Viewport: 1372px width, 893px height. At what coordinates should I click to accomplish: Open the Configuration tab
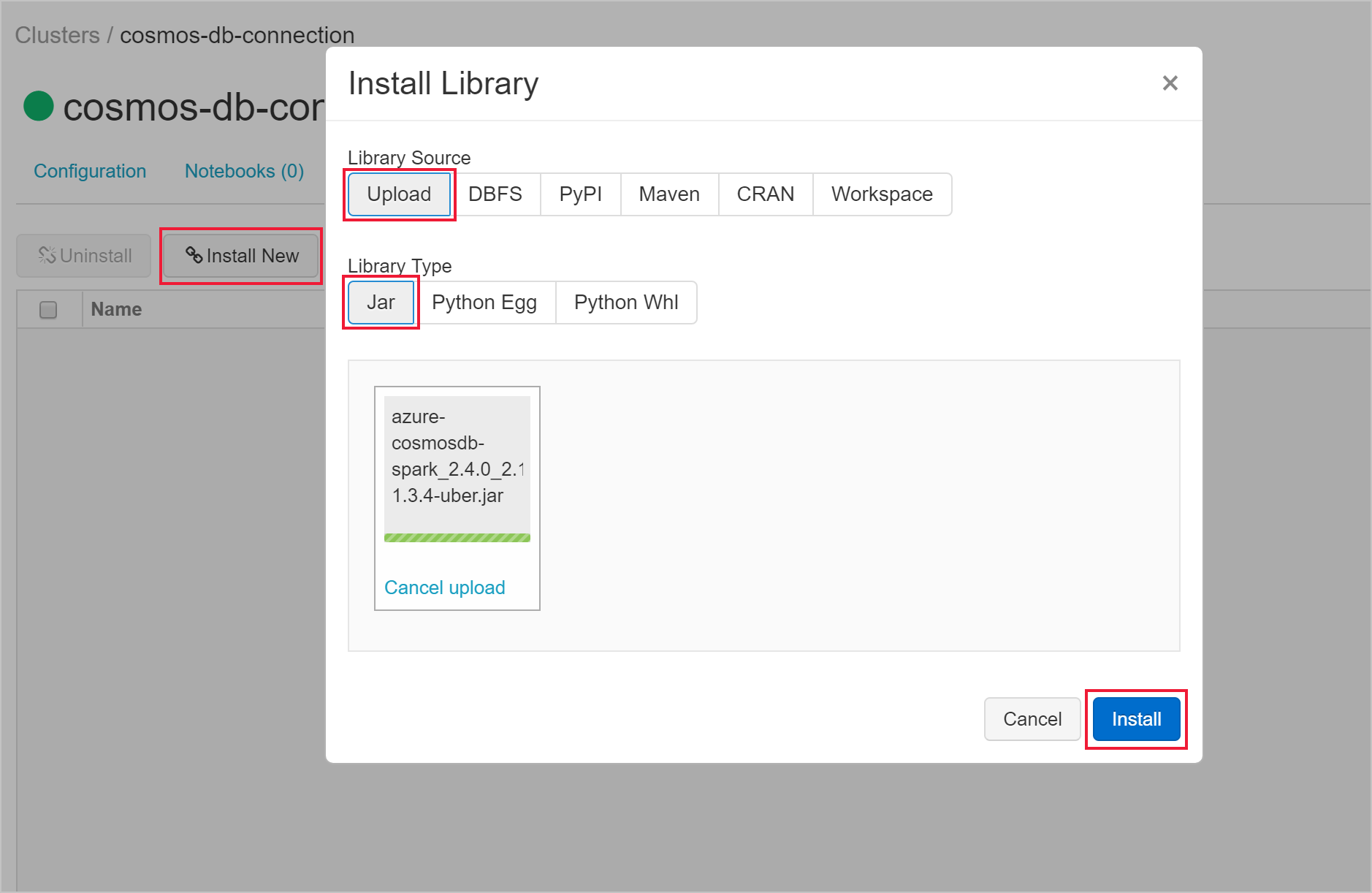(90, 171)
